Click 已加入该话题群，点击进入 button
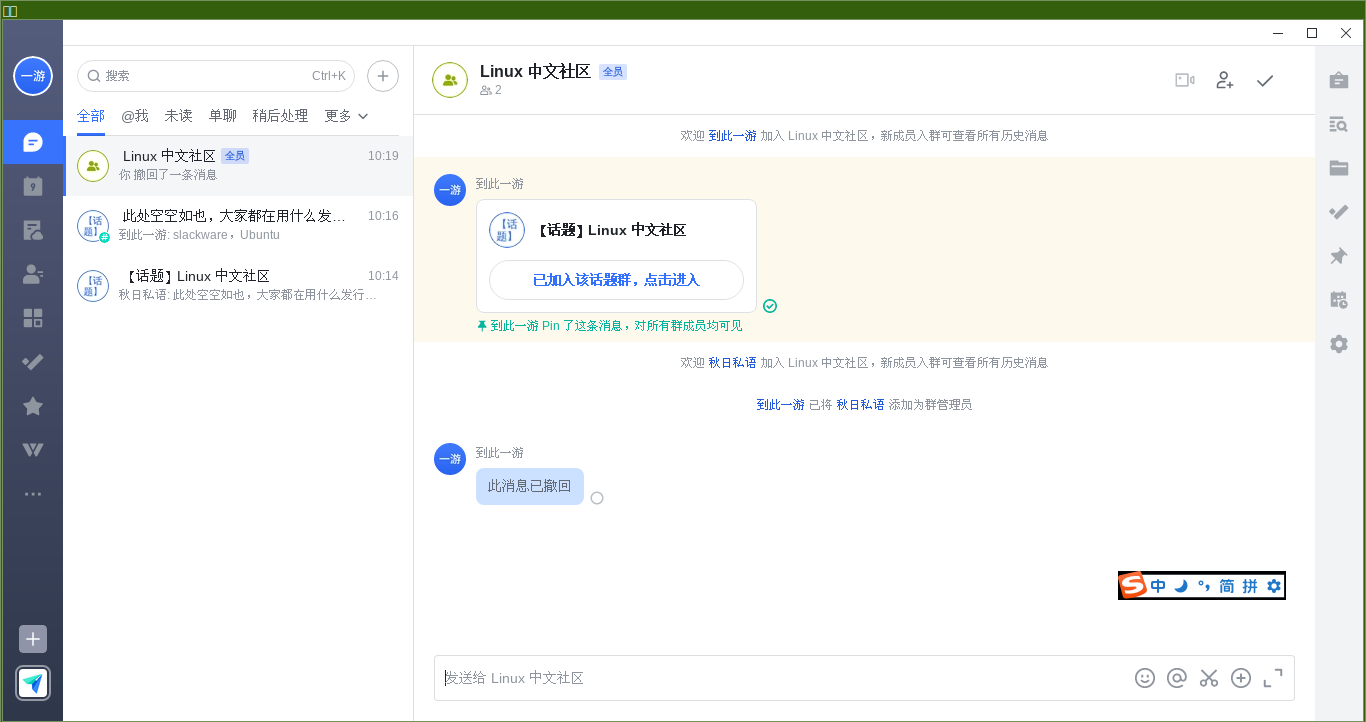 coord(616,280)
